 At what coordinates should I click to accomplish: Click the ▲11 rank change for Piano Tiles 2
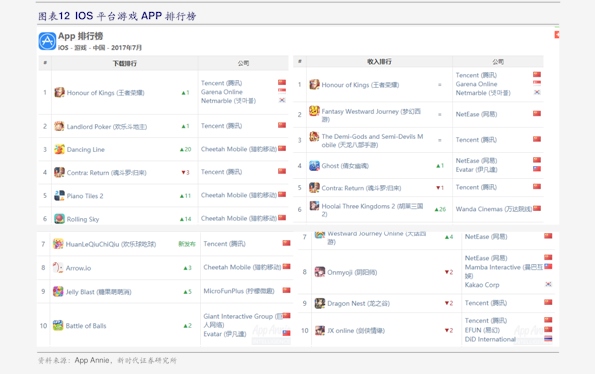click(x=186, y=196)
